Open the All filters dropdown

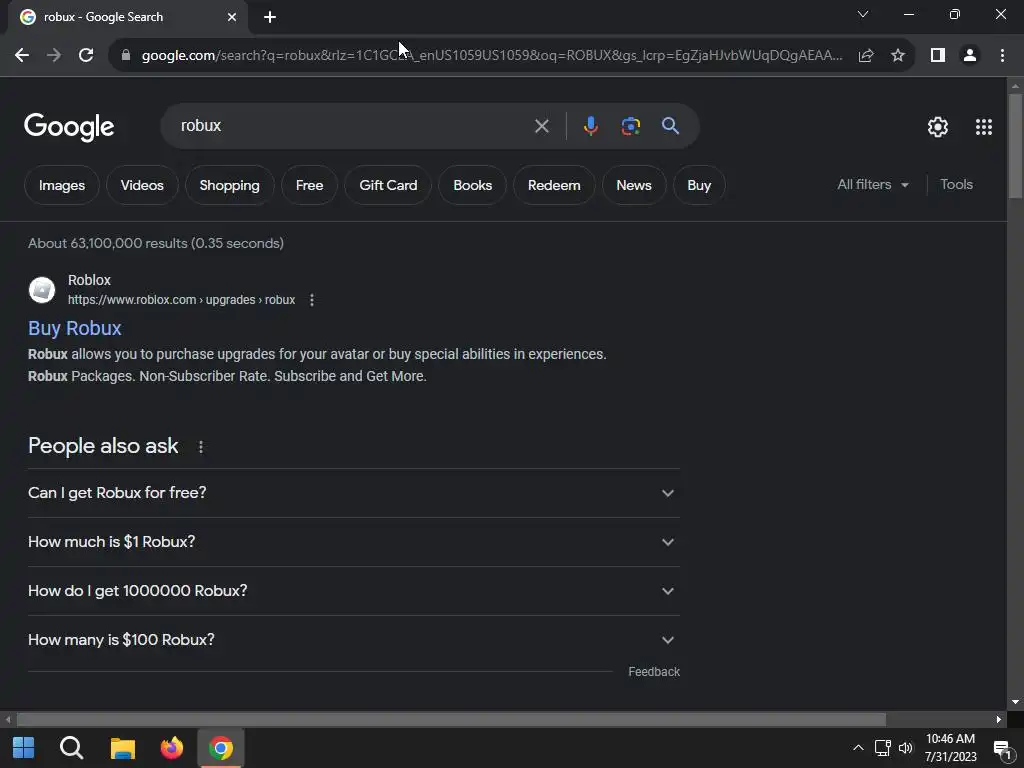[x=873, y=185]
